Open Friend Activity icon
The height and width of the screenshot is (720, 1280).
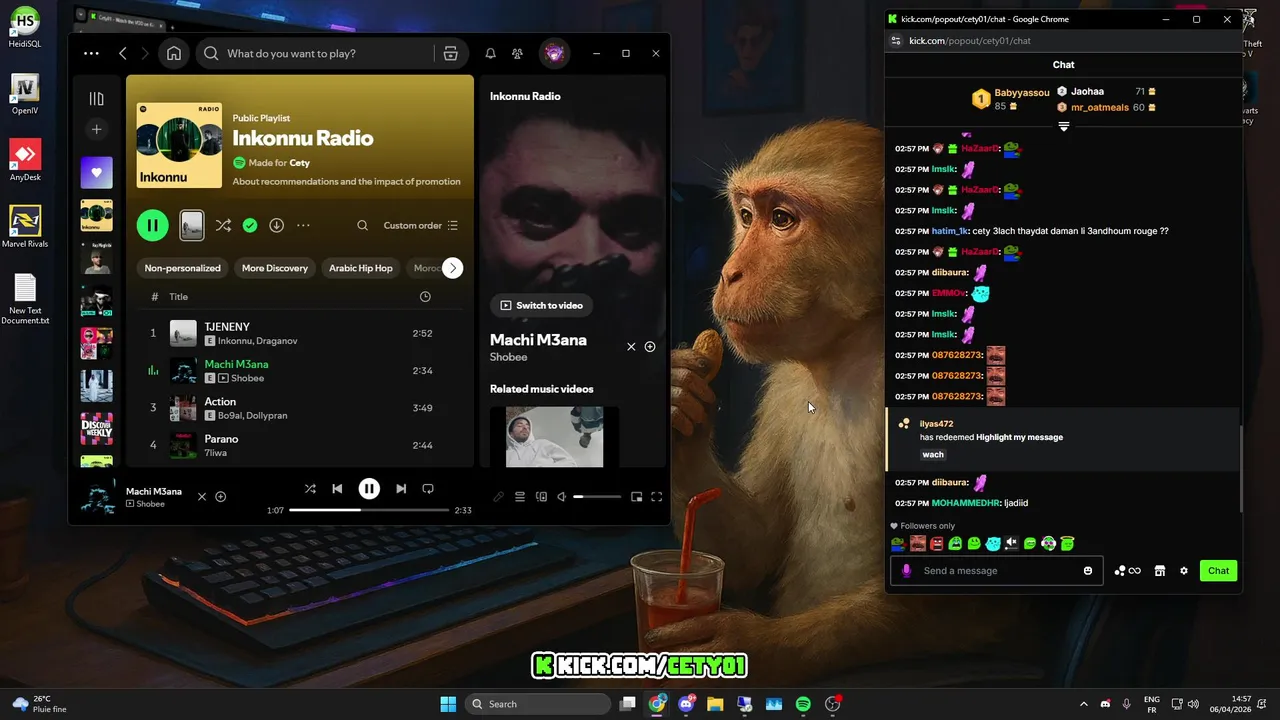click(517, 54)
